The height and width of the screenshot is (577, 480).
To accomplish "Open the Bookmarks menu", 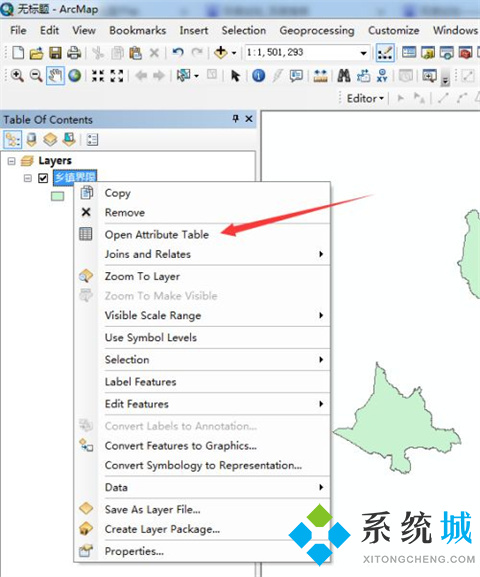I will pyautogui.click(x=137, y=30).
